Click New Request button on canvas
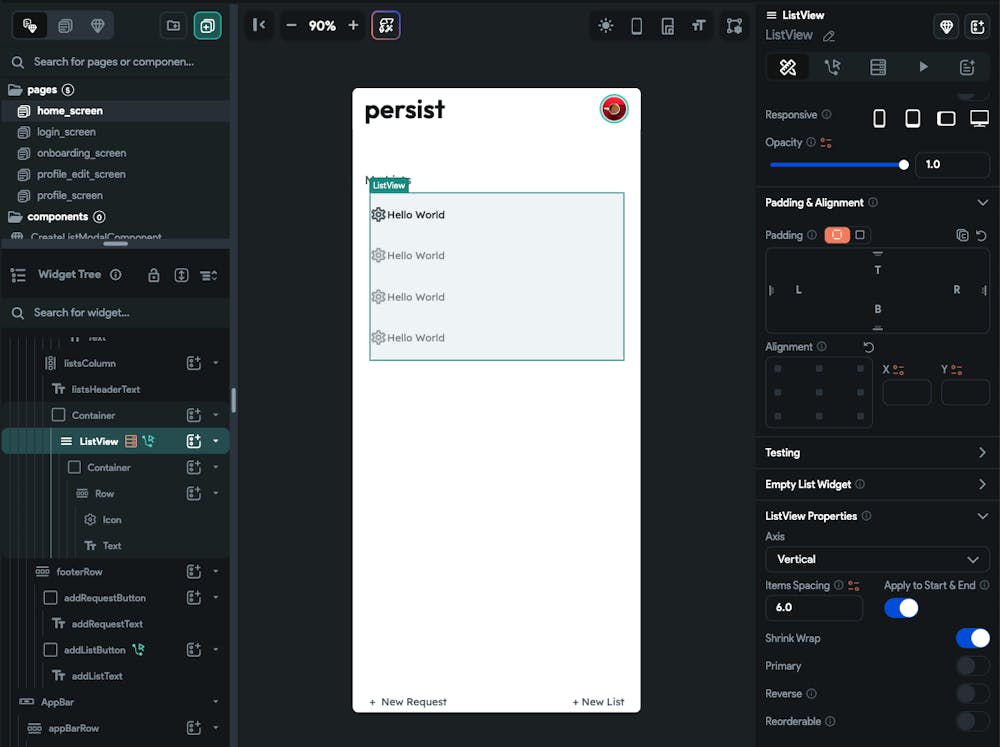Image resolution: width=1000 pixels, height=747 pixels. [408, 702]
